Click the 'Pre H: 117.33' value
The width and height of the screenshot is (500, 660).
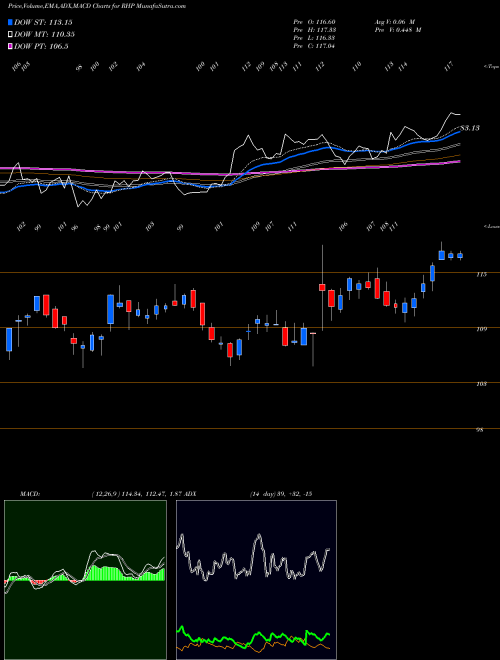point(314,30)
